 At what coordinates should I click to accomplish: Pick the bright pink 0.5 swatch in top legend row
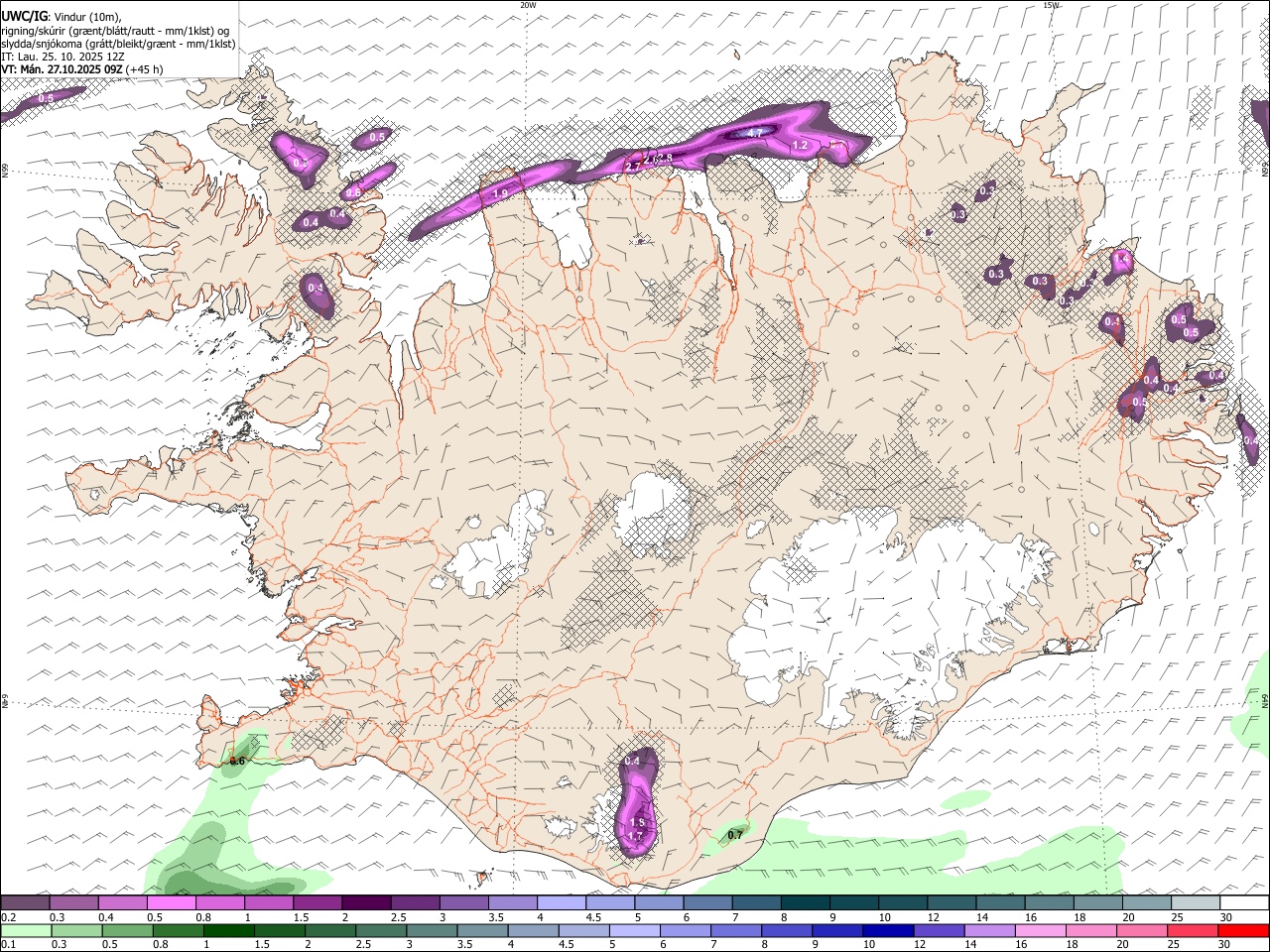pyautogui.click(x=171, y=902)
